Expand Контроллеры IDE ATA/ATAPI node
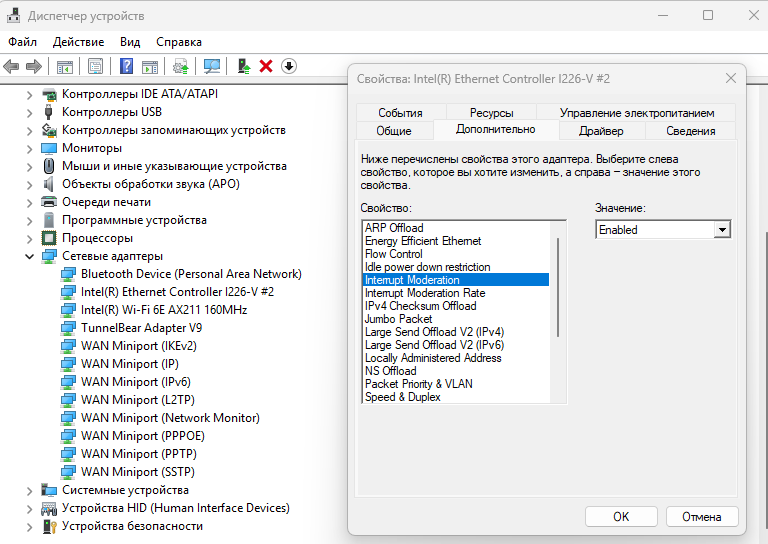768x544 pixels. coord(29,95)
